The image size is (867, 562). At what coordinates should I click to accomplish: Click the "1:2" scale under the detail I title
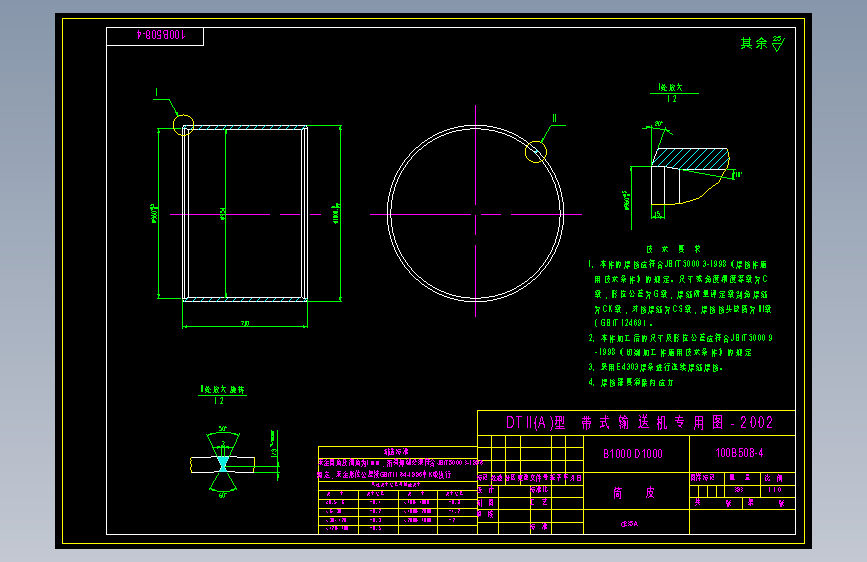pyautogui.click(x=672, y=99)
